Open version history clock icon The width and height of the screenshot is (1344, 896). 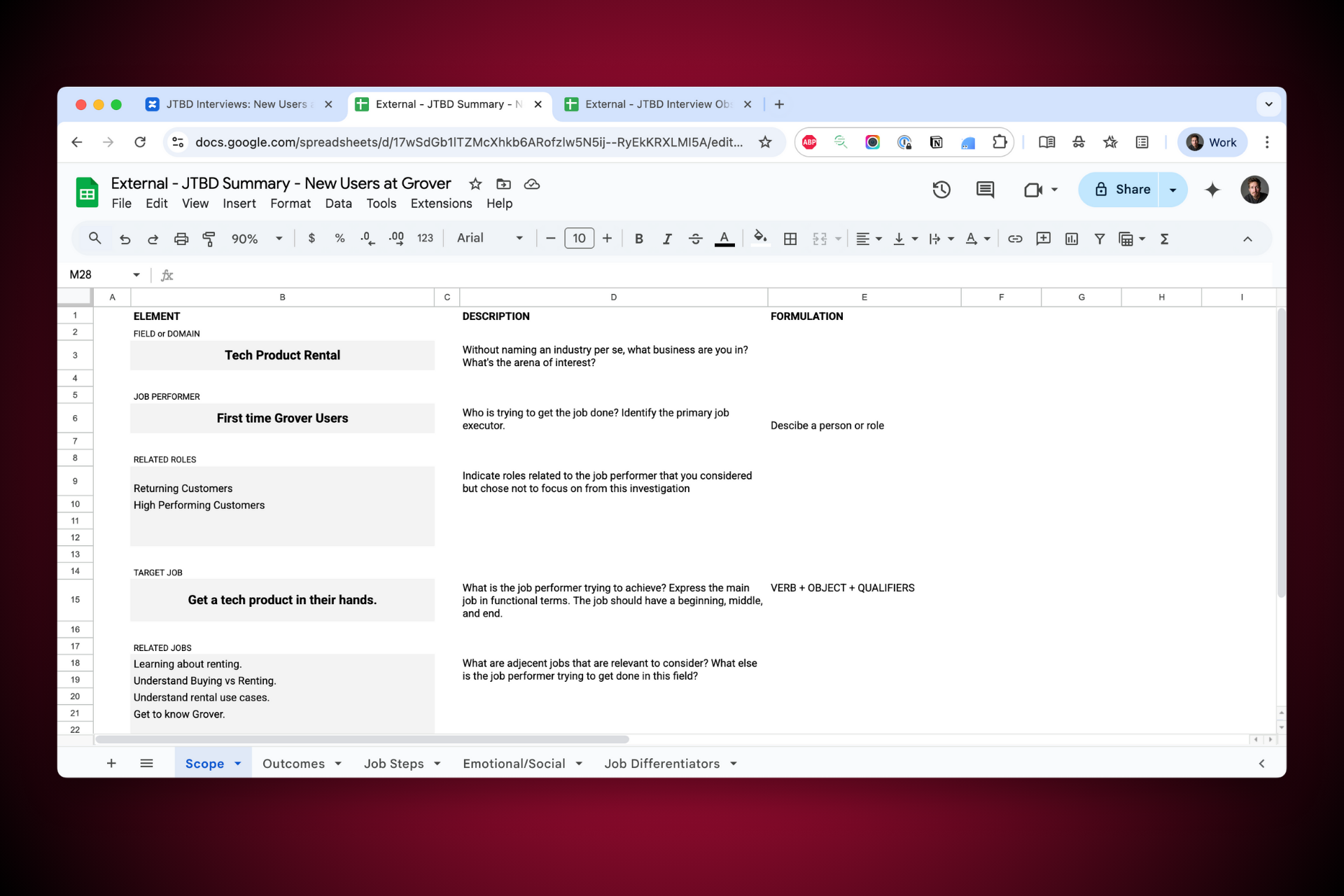point(941,190)
